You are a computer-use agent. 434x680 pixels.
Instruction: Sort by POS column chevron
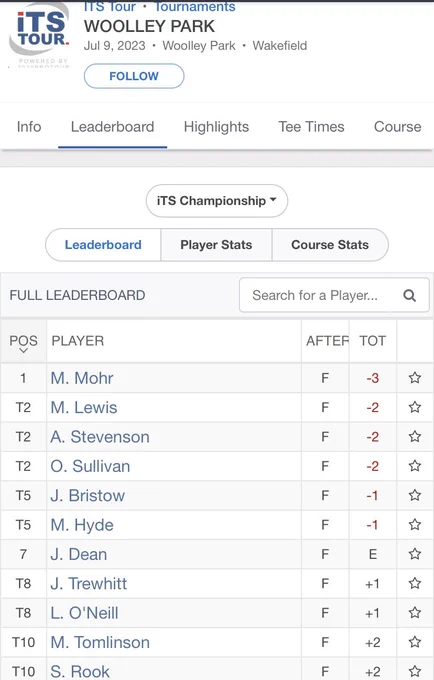pos(23,350)
